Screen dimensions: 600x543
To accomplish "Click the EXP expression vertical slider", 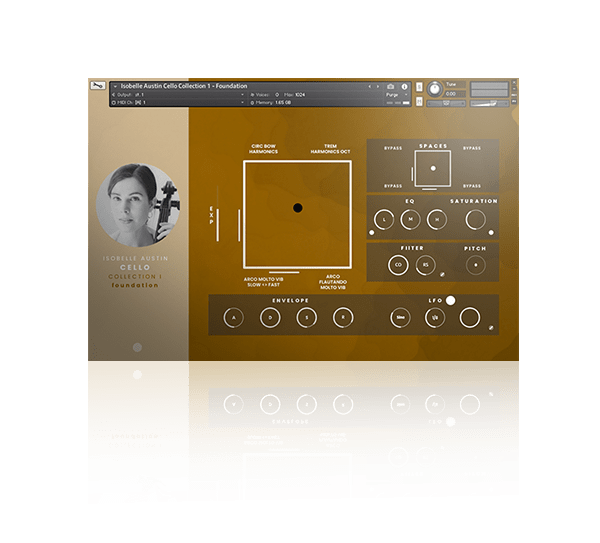I will pyautogui.click(x=218, y=225).
